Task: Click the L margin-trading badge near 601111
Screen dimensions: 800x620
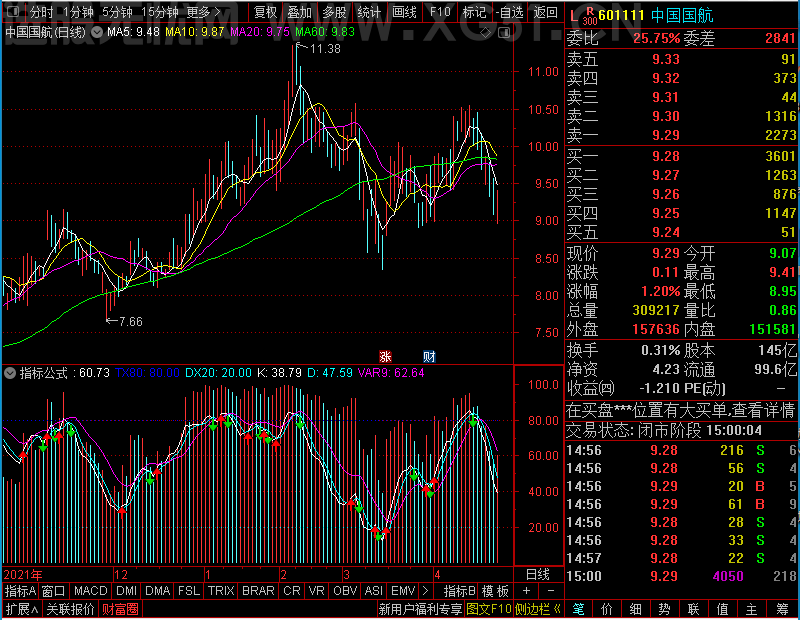Action: 574,16
